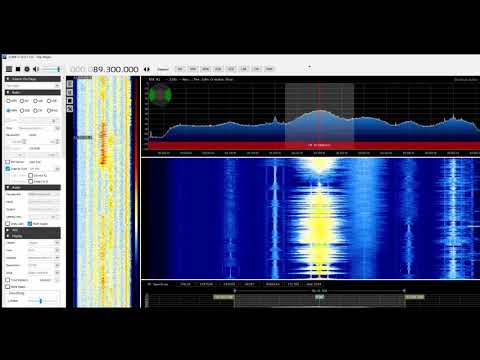Viewport: 480px width, 360px height.
Task: Enable the Swap I & Q checkbox
Action: (x=31, y=181)
